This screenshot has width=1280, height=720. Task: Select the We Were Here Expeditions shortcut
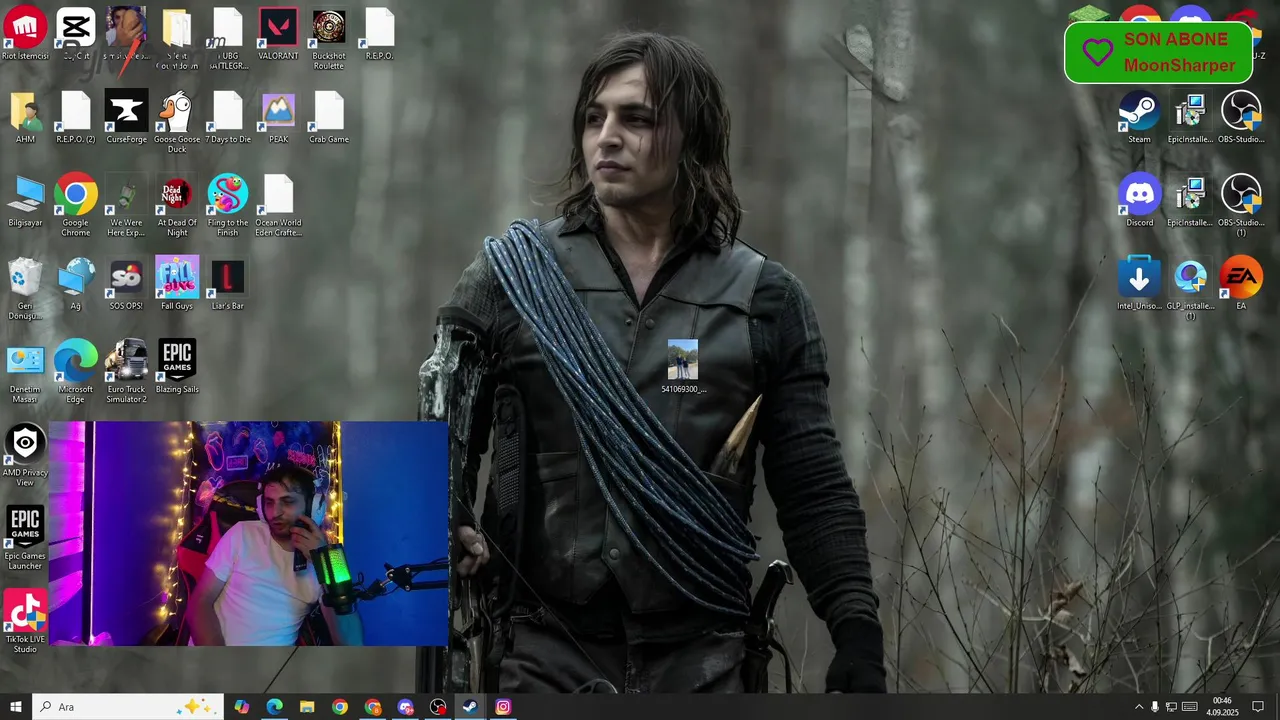click(126, 194)
